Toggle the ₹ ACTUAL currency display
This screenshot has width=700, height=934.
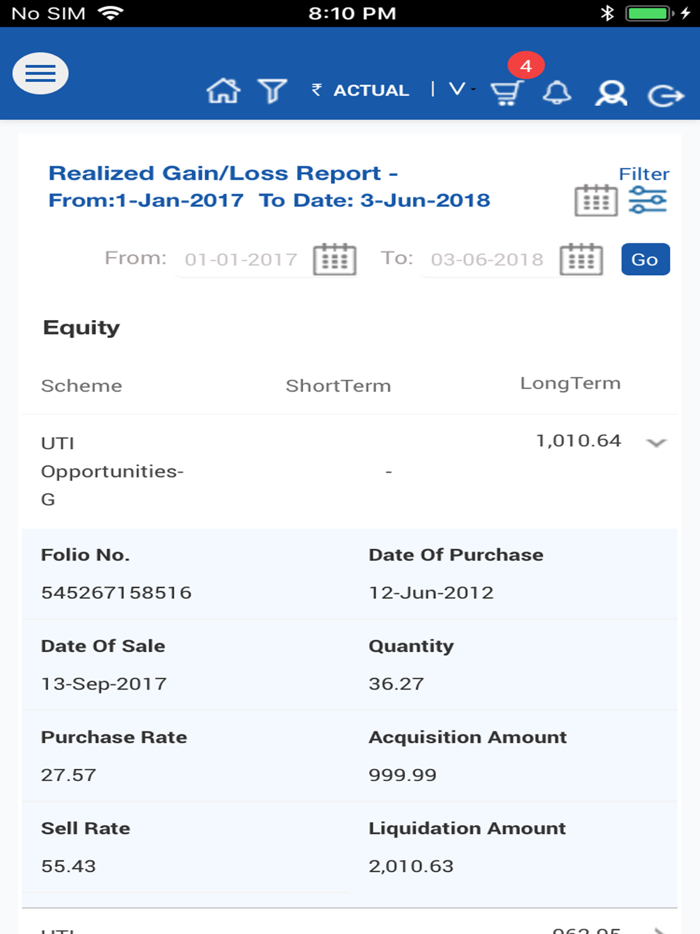(x=360, y=89)
